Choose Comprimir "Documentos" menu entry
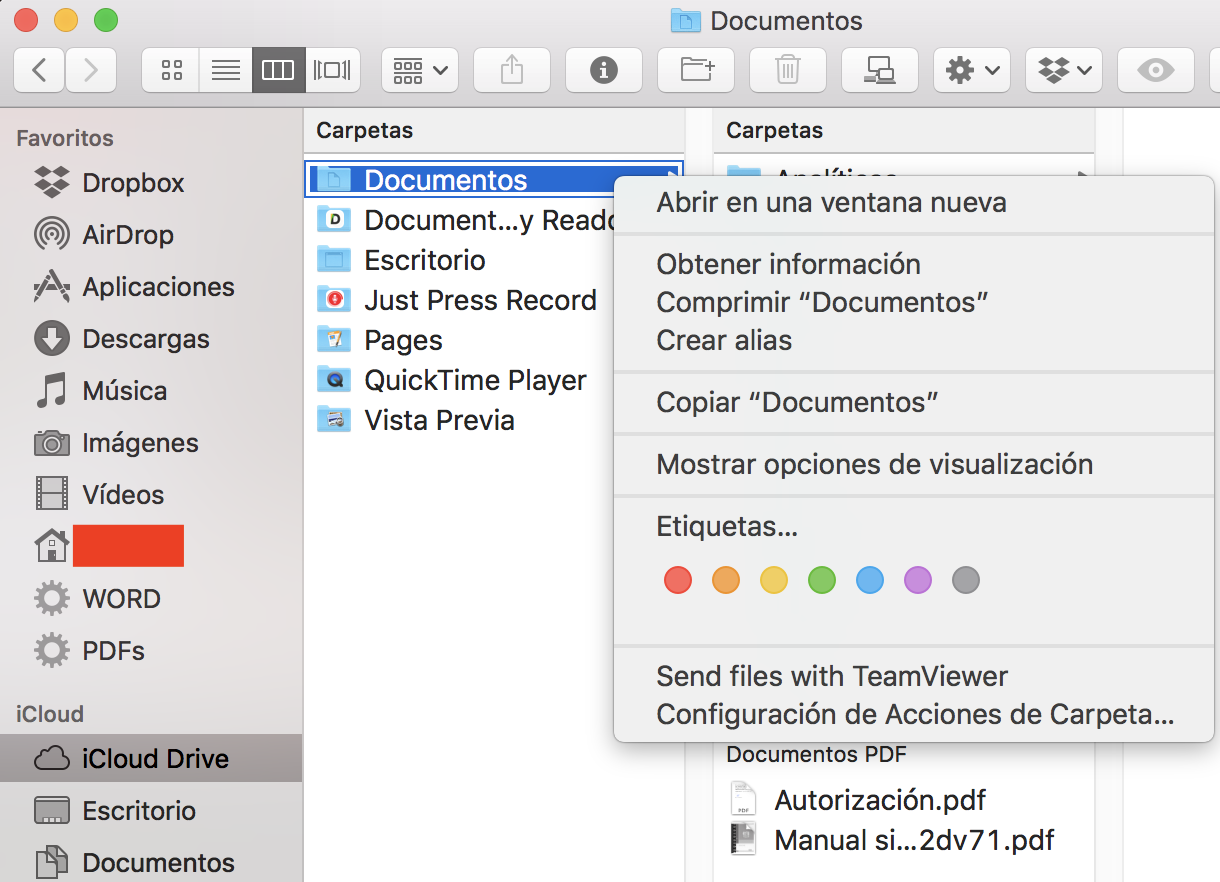Image resolution: width=1220 pixels, height=882 pixels. pyautogui.click(x=913, y=302)
